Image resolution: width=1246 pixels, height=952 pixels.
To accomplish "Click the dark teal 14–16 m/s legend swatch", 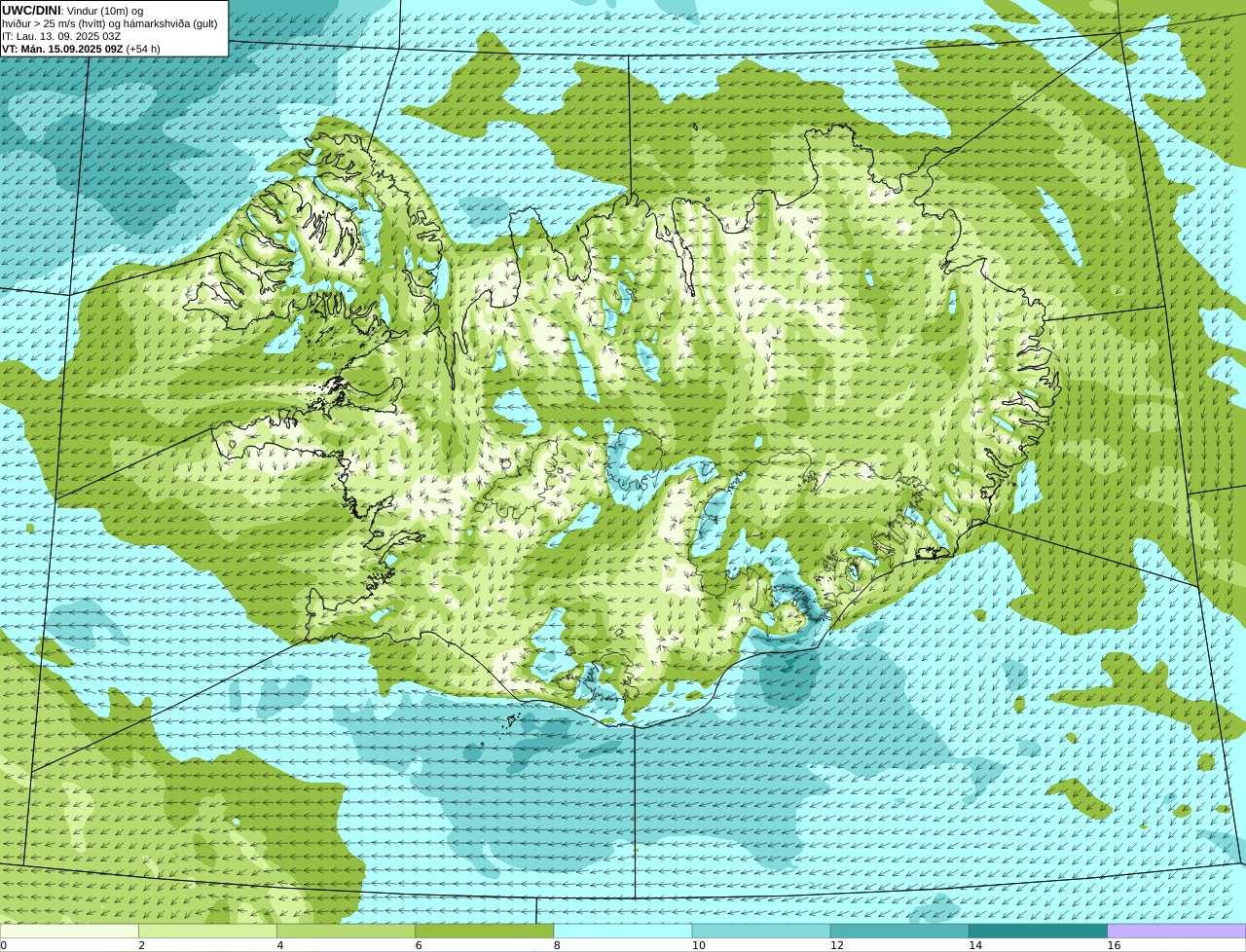I will pyautogui.click(x=1039, y=932).
